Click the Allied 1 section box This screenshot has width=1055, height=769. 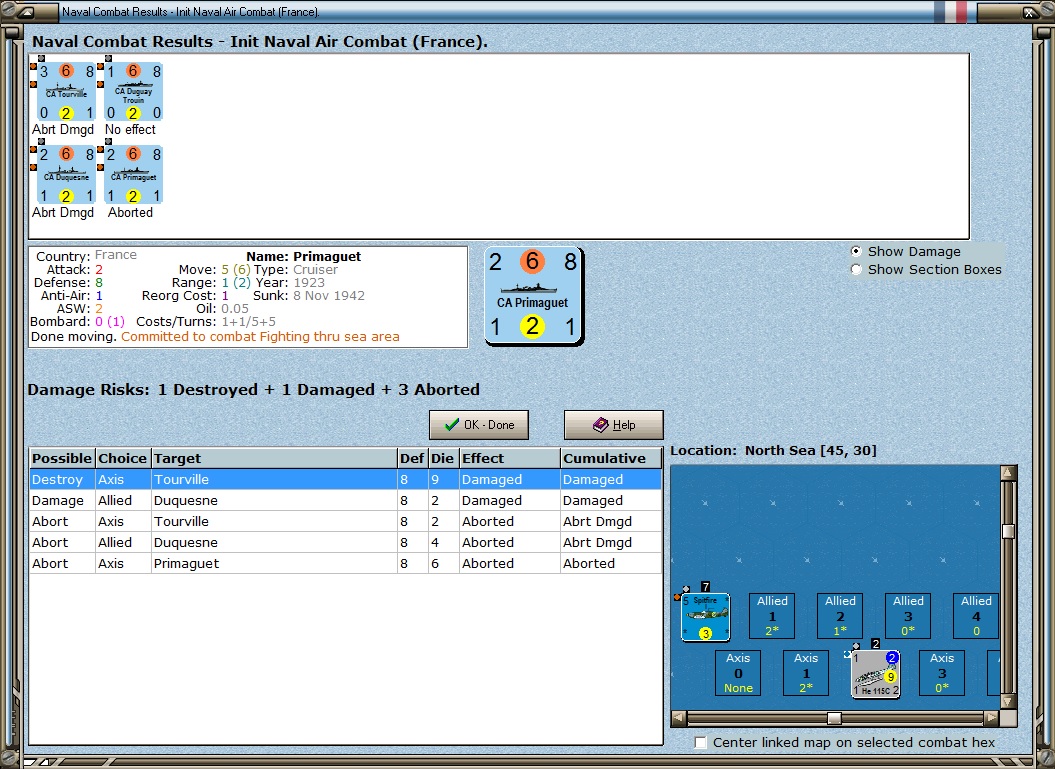(x=772, y=616)
